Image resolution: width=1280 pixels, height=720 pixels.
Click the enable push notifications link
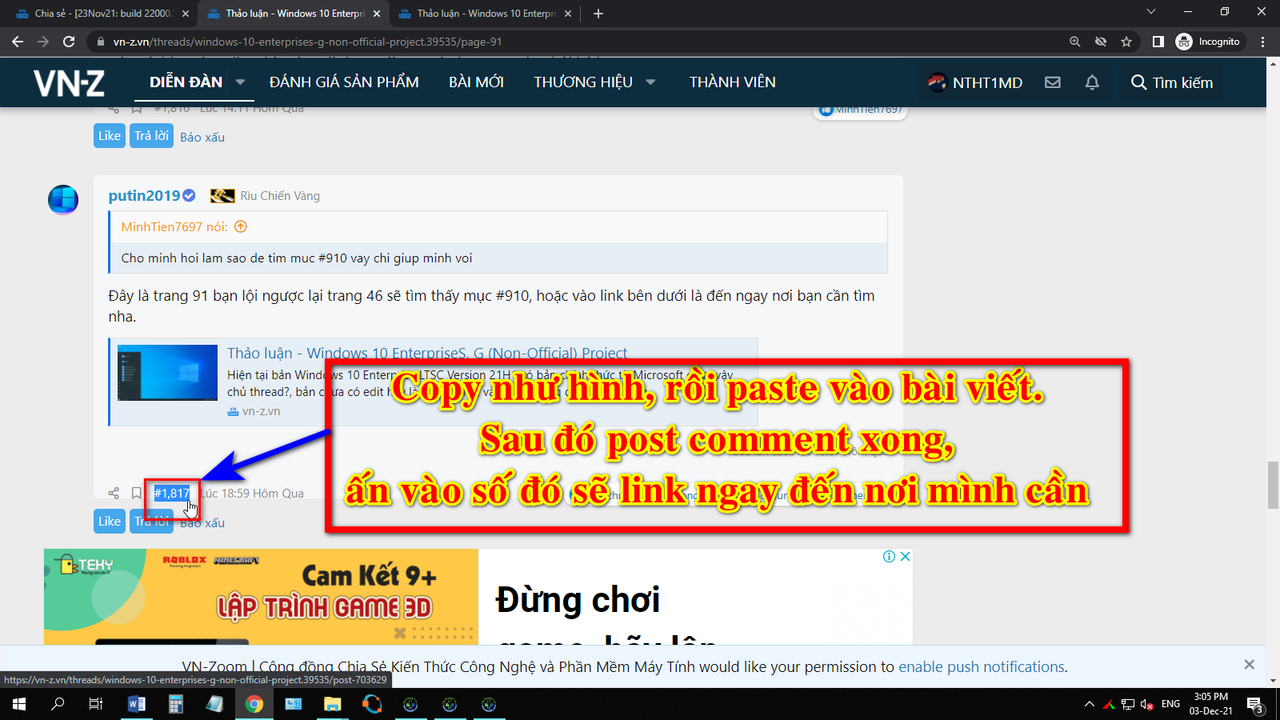pos(980,666)
